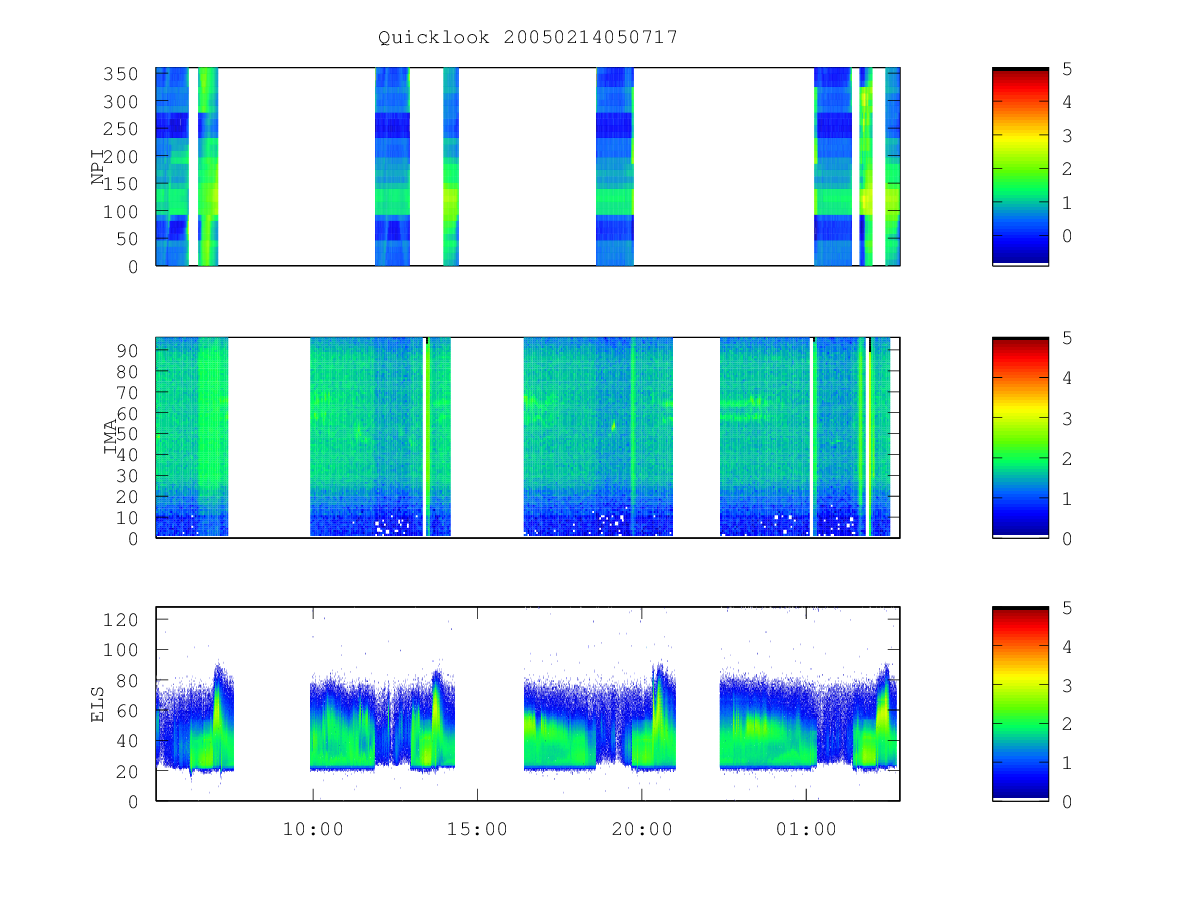Click the NPI panel color bar
The image size is (1200, 900).
[x=1020, y=167]
